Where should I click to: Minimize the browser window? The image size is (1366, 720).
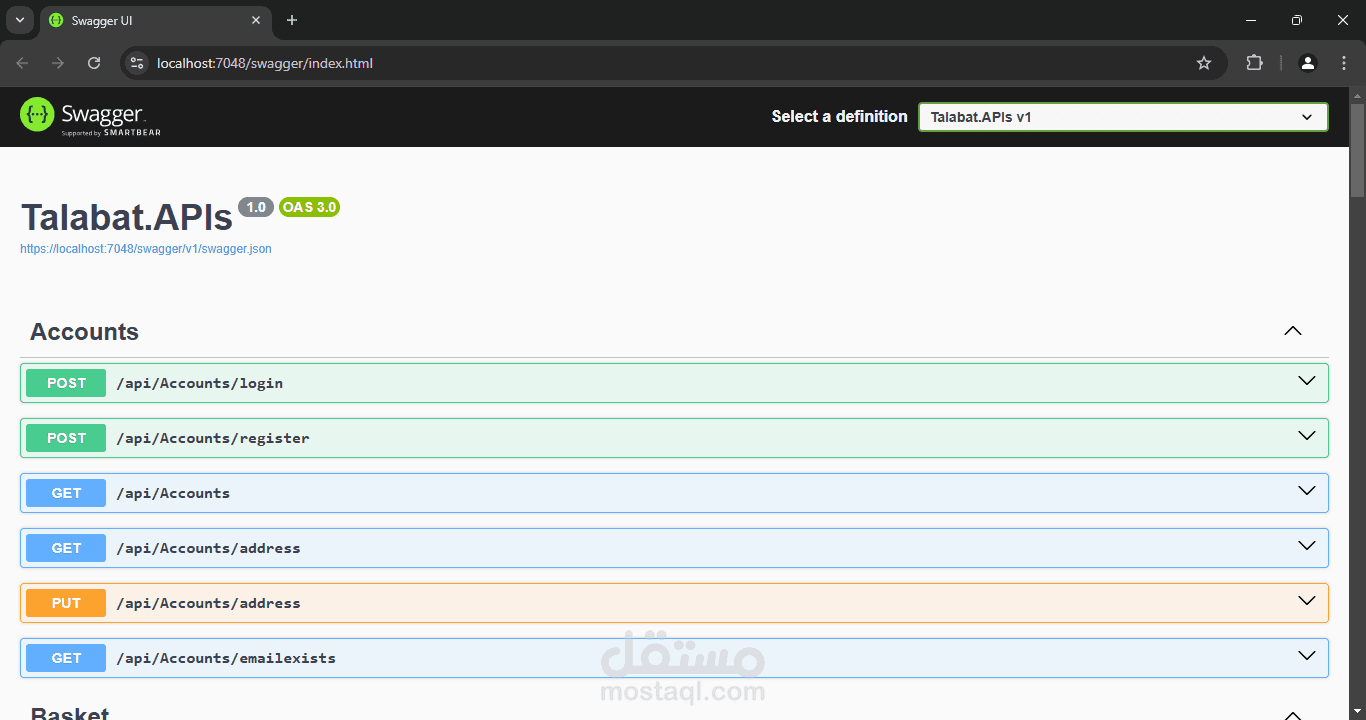click(1251, 20)
